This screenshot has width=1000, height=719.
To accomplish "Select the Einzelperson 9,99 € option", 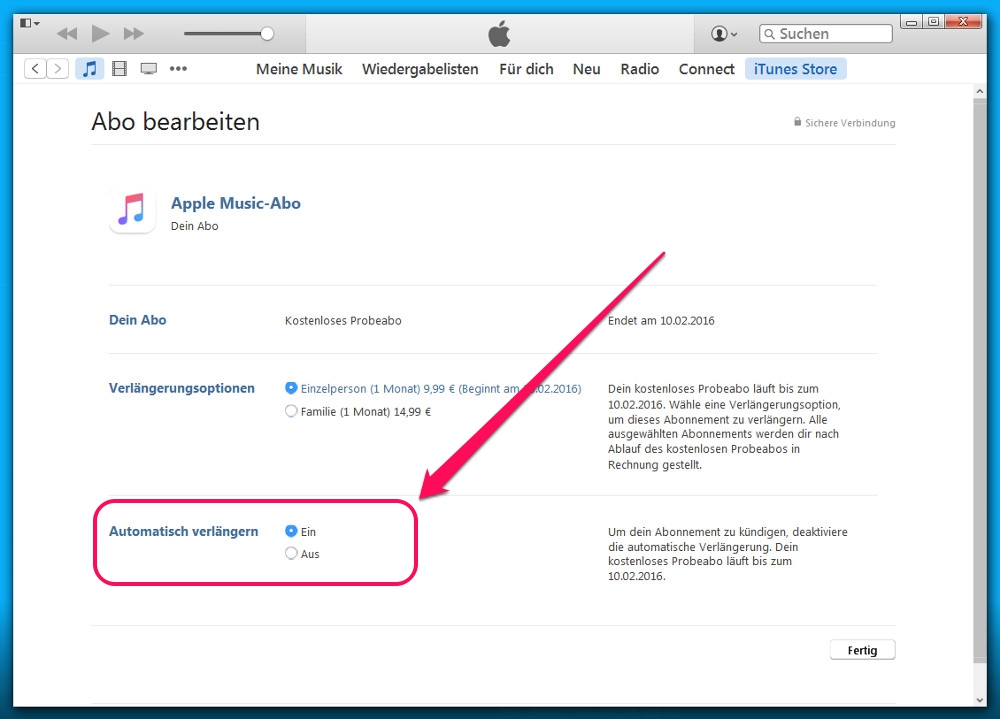I will point(291,388).
